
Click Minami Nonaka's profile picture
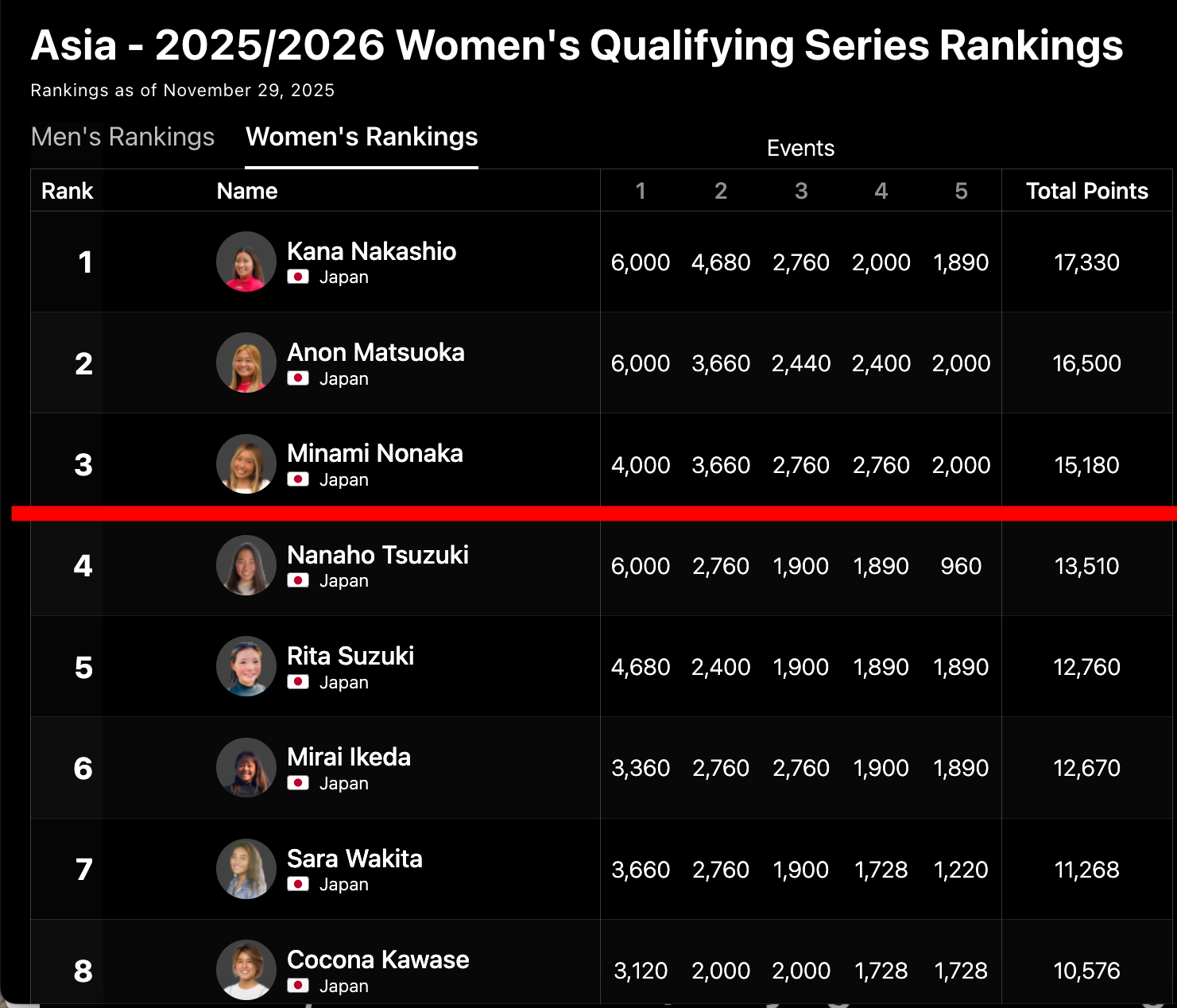[x=246, y=464]
